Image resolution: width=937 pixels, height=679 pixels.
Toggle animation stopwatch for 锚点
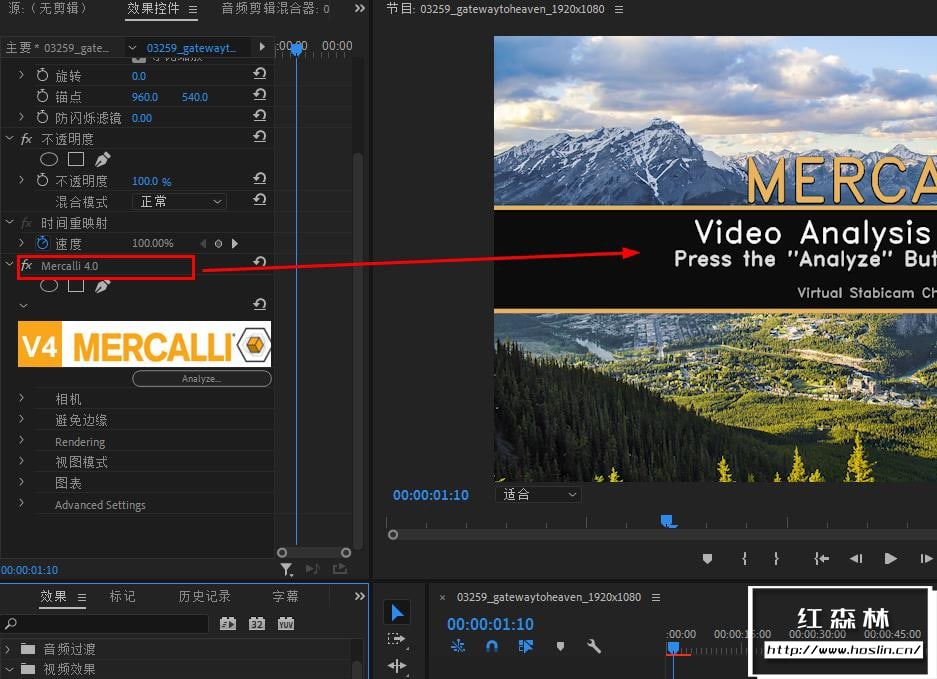(42, 96)
